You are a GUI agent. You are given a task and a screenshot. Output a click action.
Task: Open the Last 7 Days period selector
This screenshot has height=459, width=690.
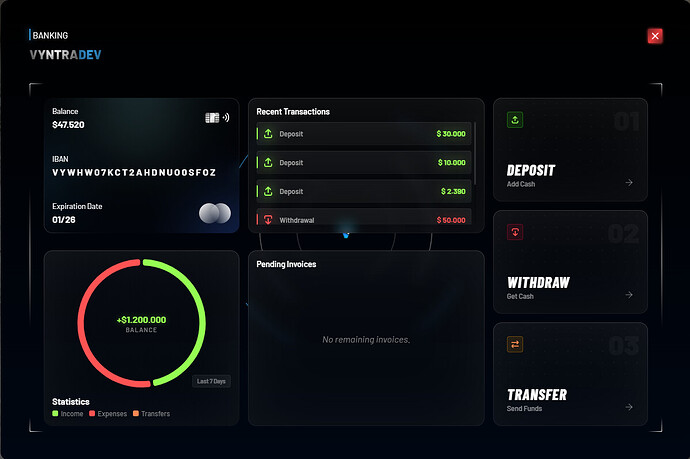(211, 381)
